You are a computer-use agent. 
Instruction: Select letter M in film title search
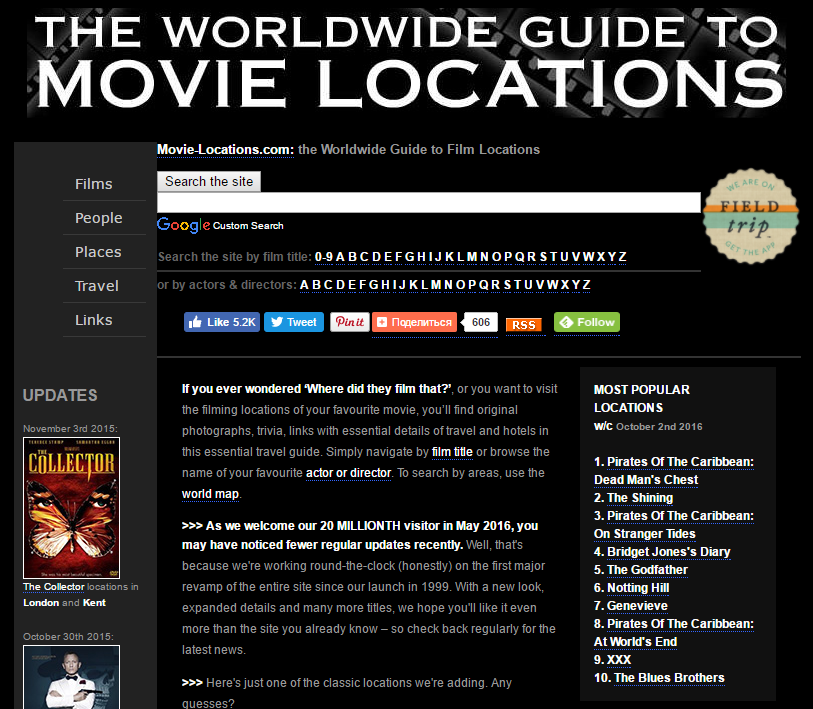click(474, 257)
